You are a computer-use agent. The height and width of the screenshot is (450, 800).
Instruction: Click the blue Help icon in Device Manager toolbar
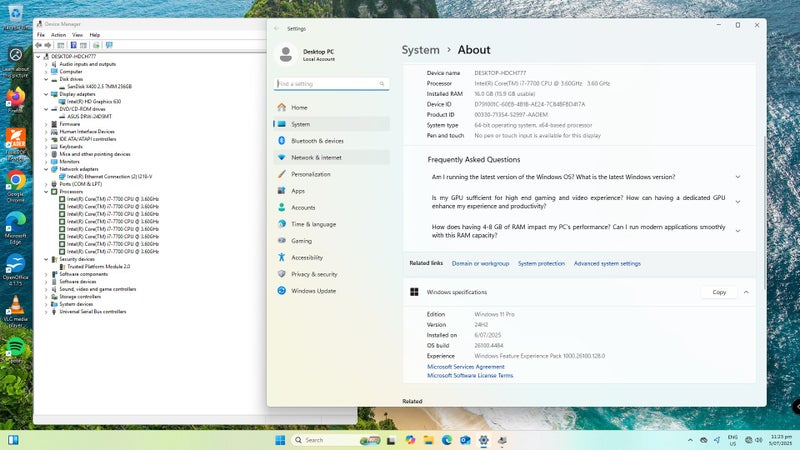pos(73,45)
